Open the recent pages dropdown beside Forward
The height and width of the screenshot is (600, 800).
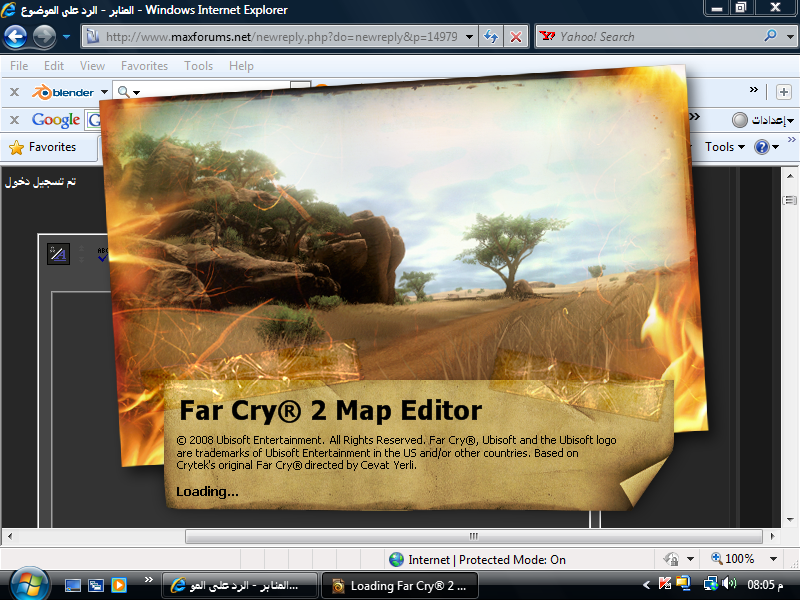tap(66, 37)
